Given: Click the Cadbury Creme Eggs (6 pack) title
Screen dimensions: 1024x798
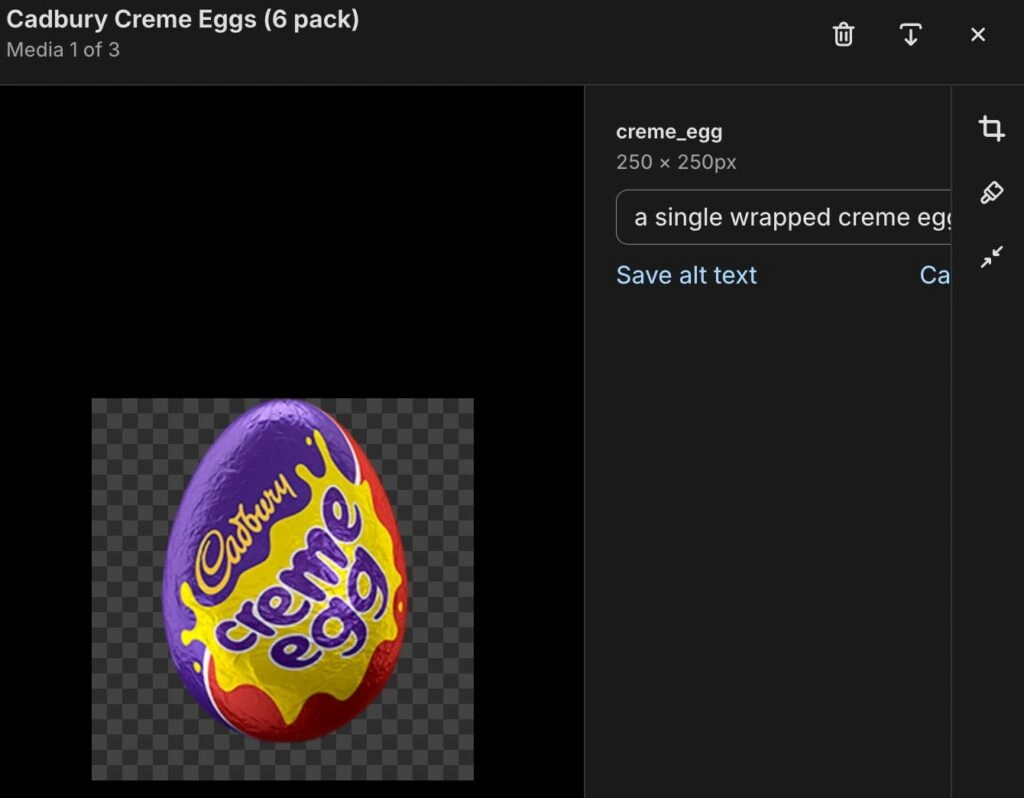Looking at the screenshot, I should [x=183, y=19].
